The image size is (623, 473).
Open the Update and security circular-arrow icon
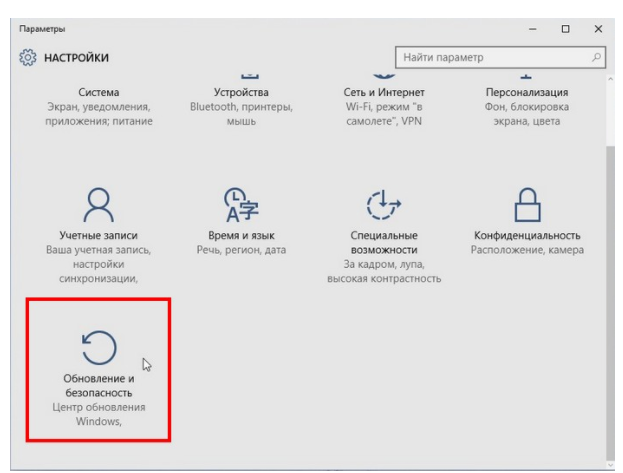(x=99, y=348)
